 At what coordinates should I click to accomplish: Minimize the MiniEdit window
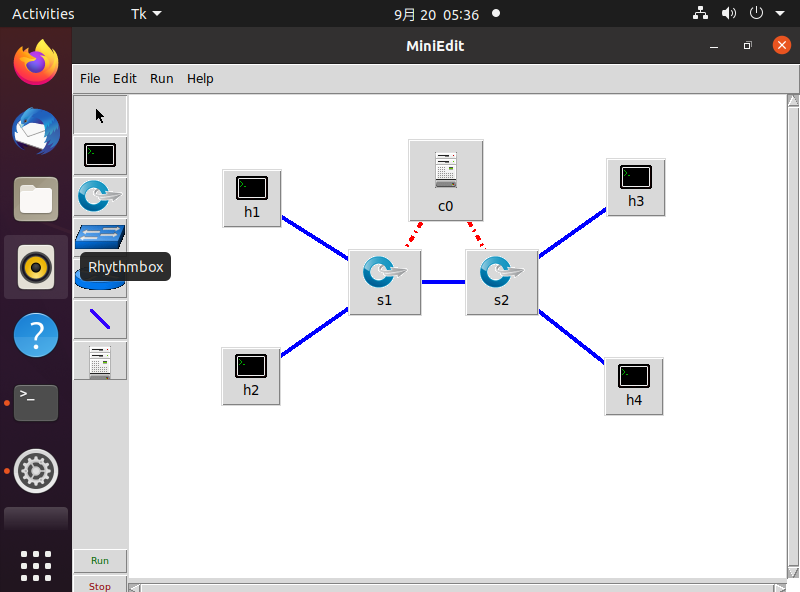[x=714, y=46]
